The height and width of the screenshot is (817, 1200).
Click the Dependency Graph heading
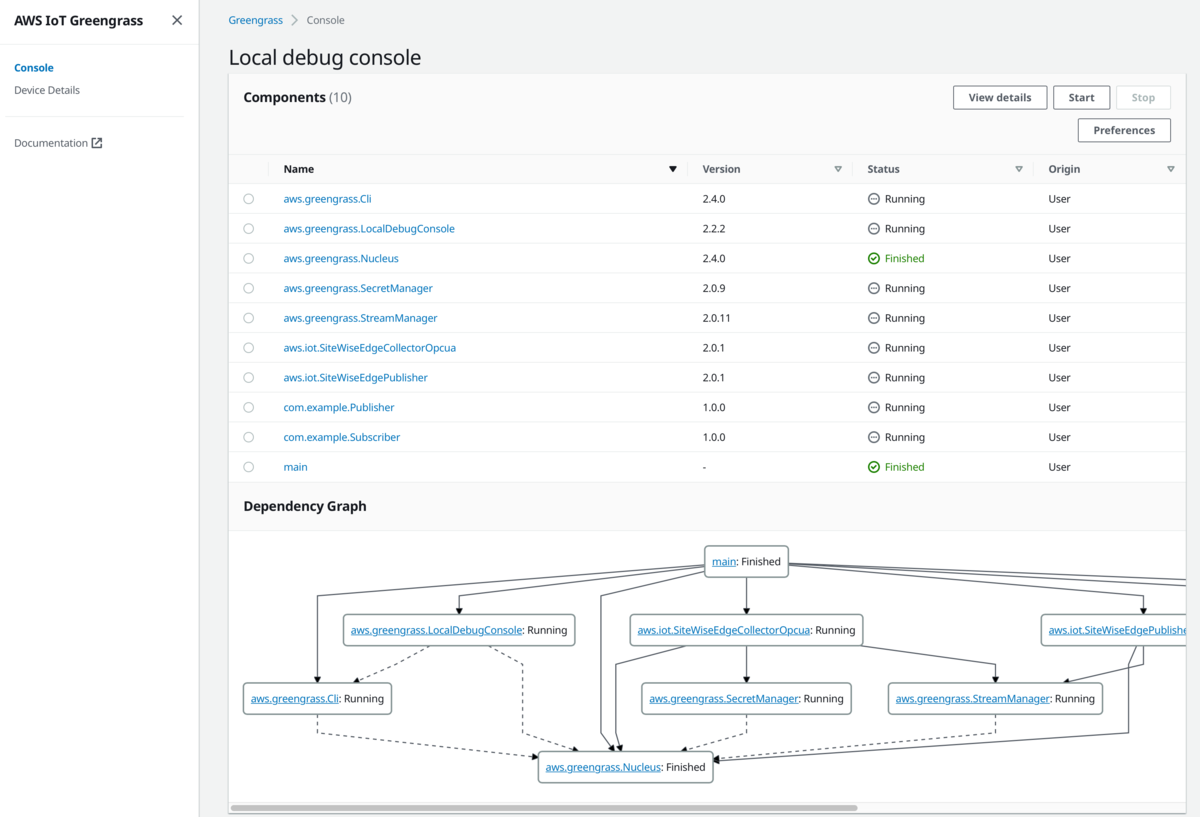305,506
